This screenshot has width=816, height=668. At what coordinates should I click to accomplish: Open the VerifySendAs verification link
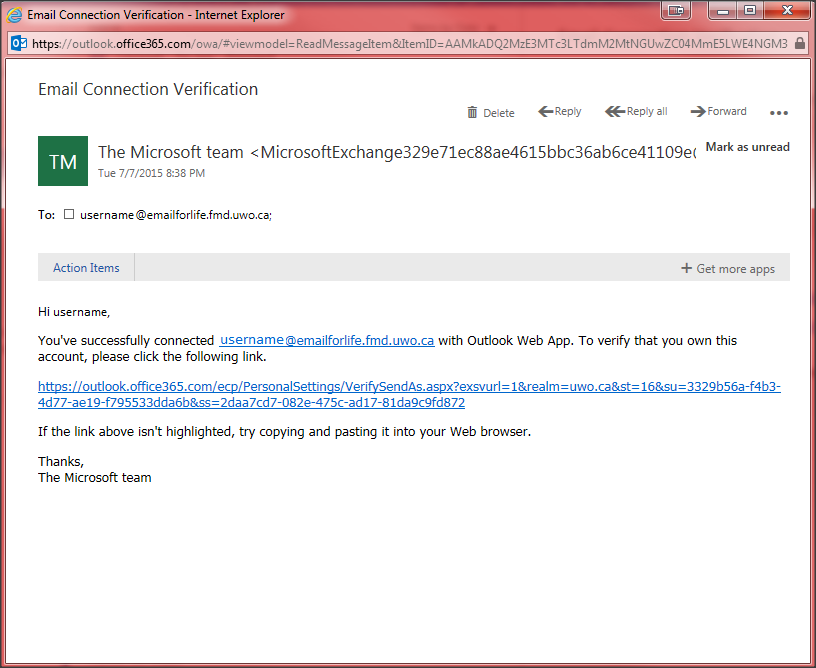click(409, 394)
